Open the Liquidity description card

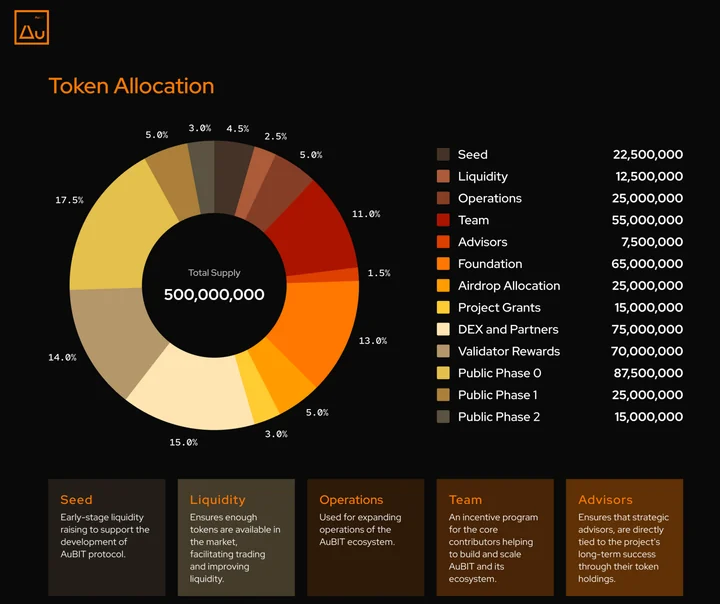point(236,537)
